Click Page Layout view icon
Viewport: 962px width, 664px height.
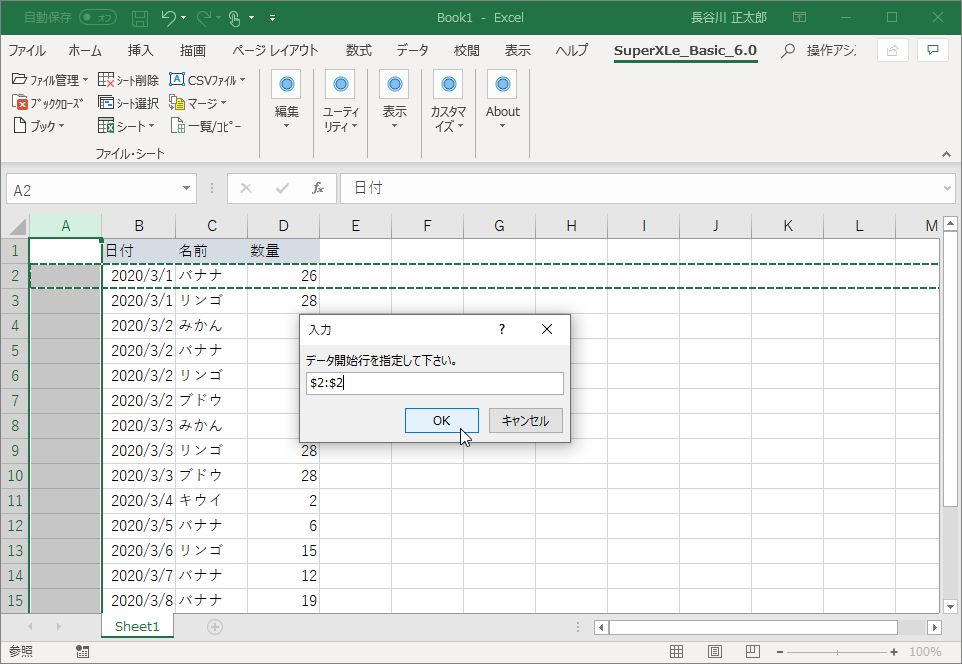[714, 652]
